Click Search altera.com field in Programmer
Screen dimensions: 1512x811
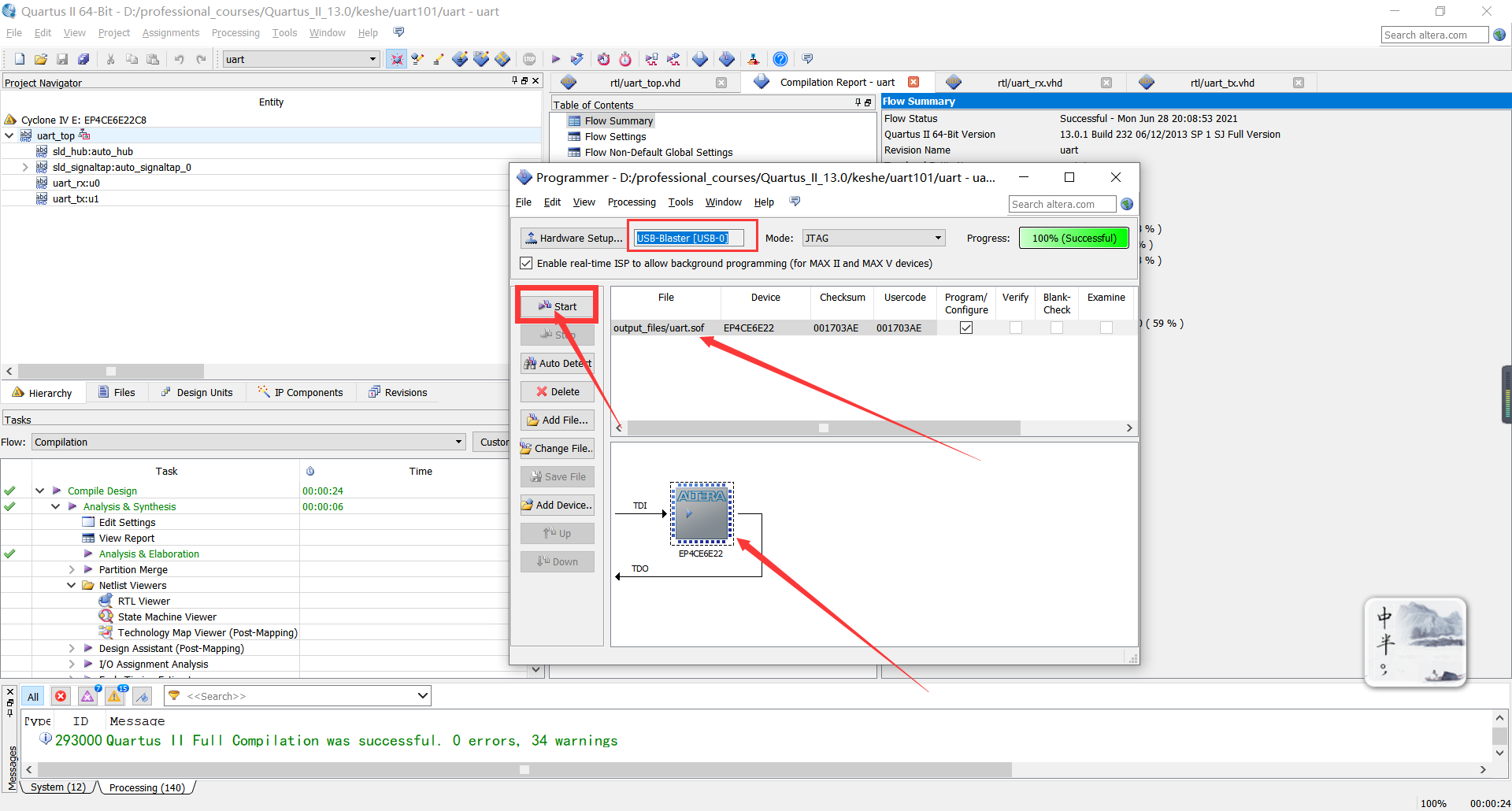pyautogui.click(x=1062, y=204)
